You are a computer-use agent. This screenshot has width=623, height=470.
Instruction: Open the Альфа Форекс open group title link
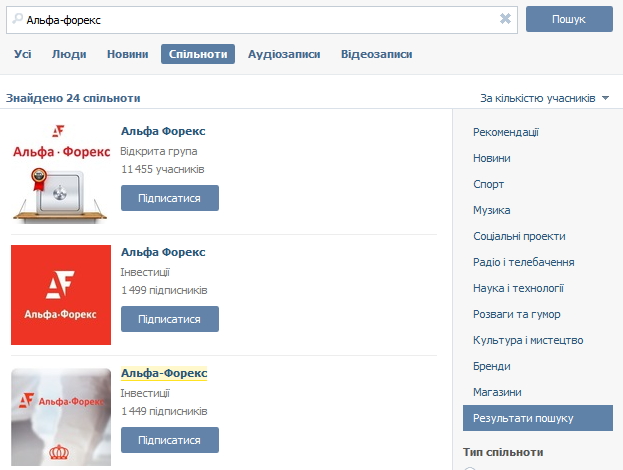coord(163,131)
